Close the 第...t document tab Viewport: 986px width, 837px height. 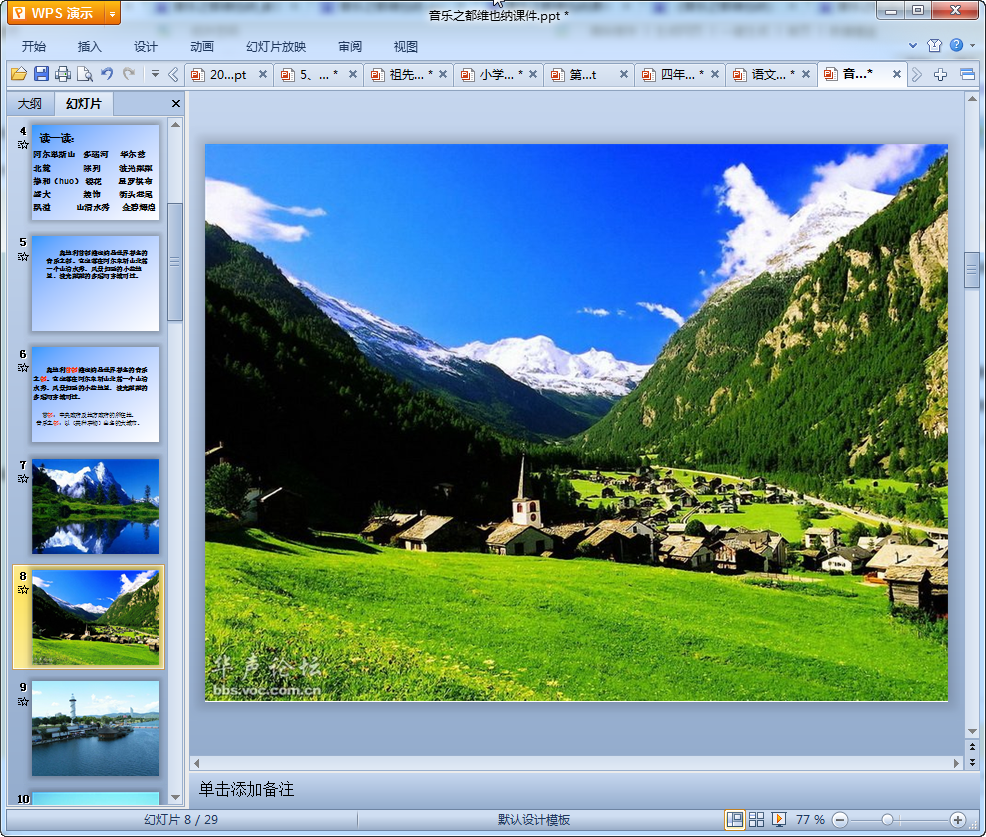pyautogui.click(x=624, y=74)
